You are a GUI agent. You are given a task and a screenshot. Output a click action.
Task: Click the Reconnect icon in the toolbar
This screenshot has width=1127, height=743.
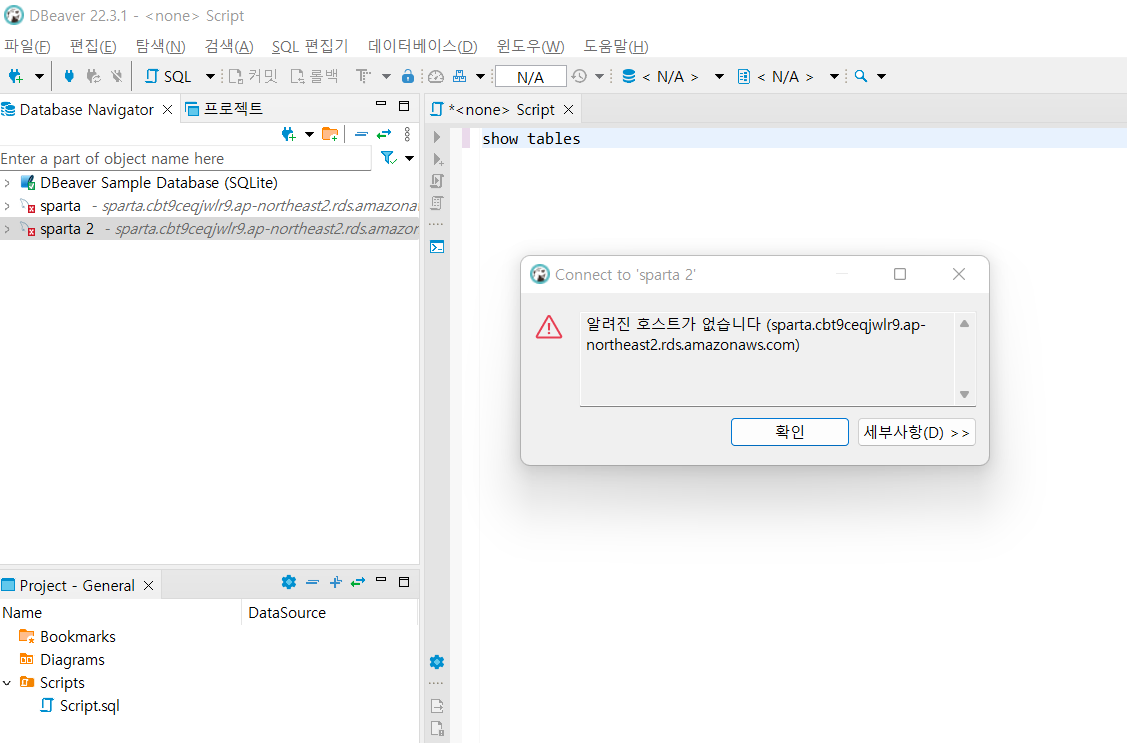[x=93, y=76]
